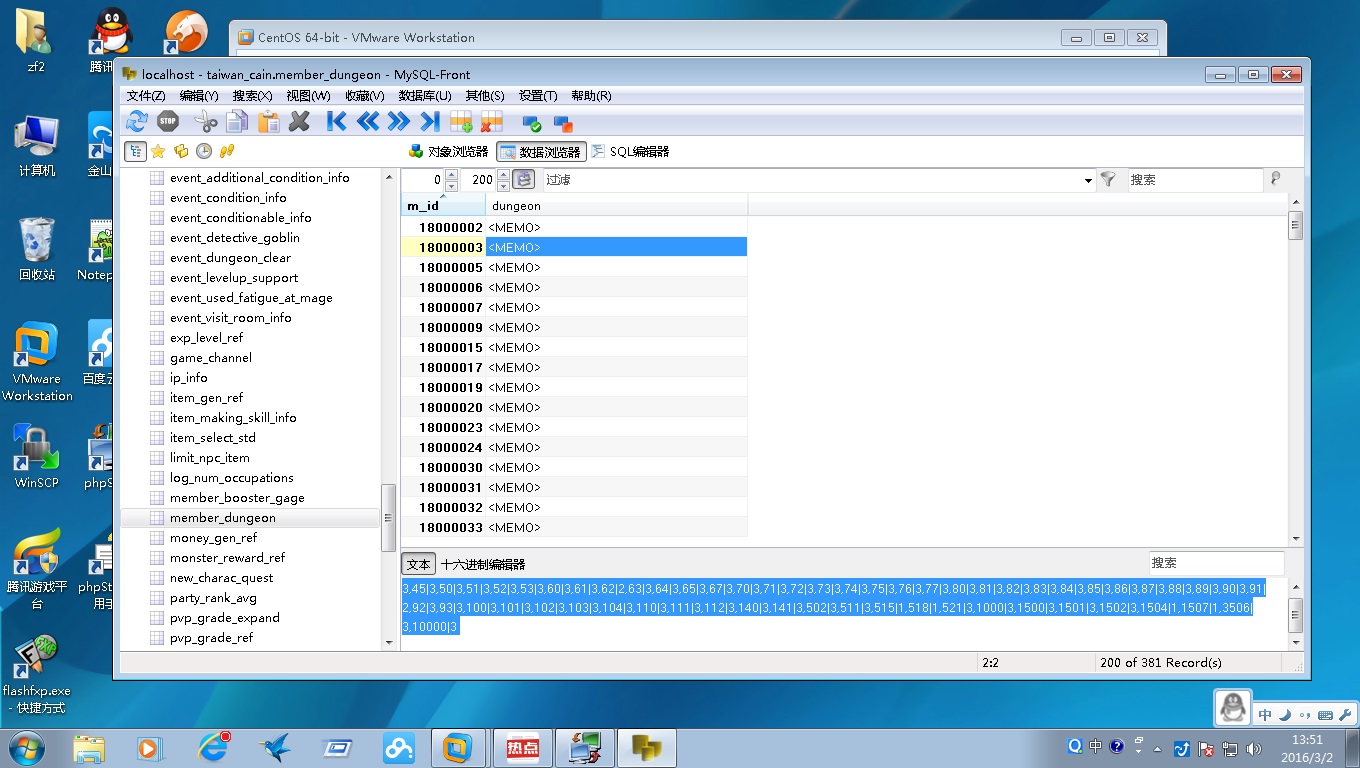
Task: Click the black X Delete icon
Action: point(299,122)
